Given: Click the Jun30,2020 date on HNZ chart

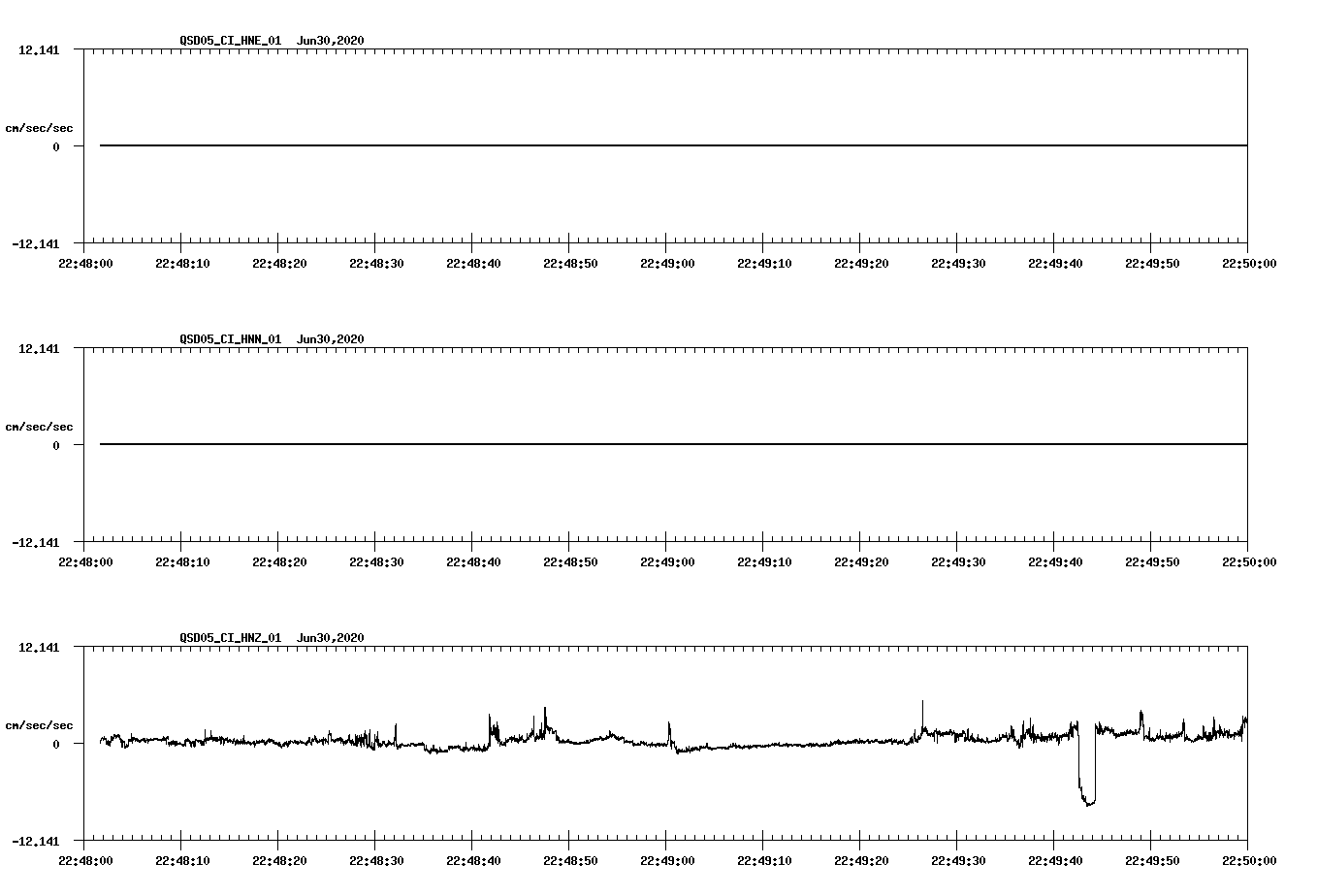Looking at the screenshot, I should pos(331,638).
